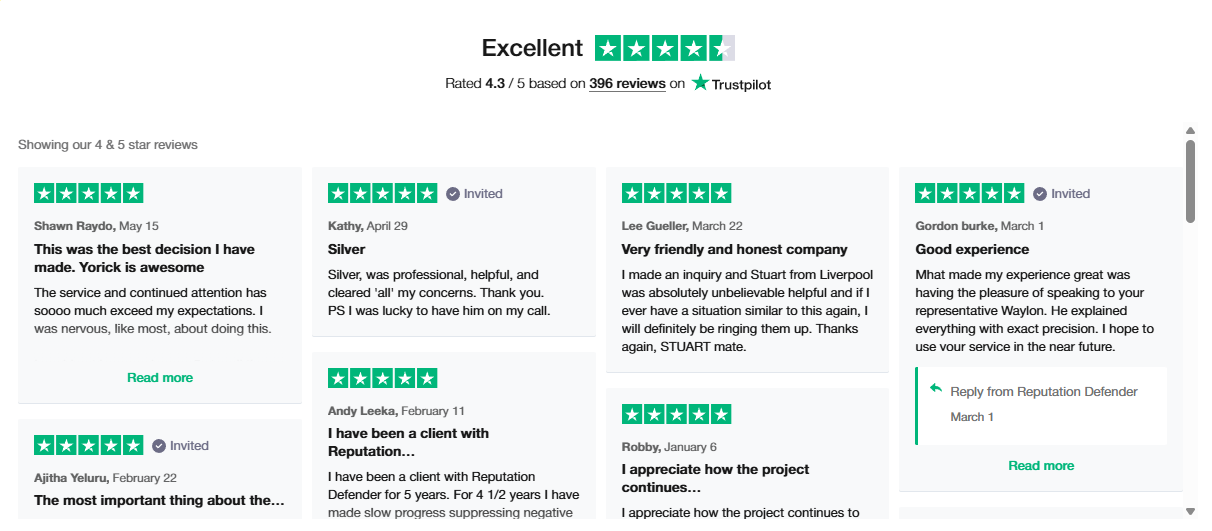Click the Trustpilot star logo icon
This screenshot has height=531, width=1212.
701,83
